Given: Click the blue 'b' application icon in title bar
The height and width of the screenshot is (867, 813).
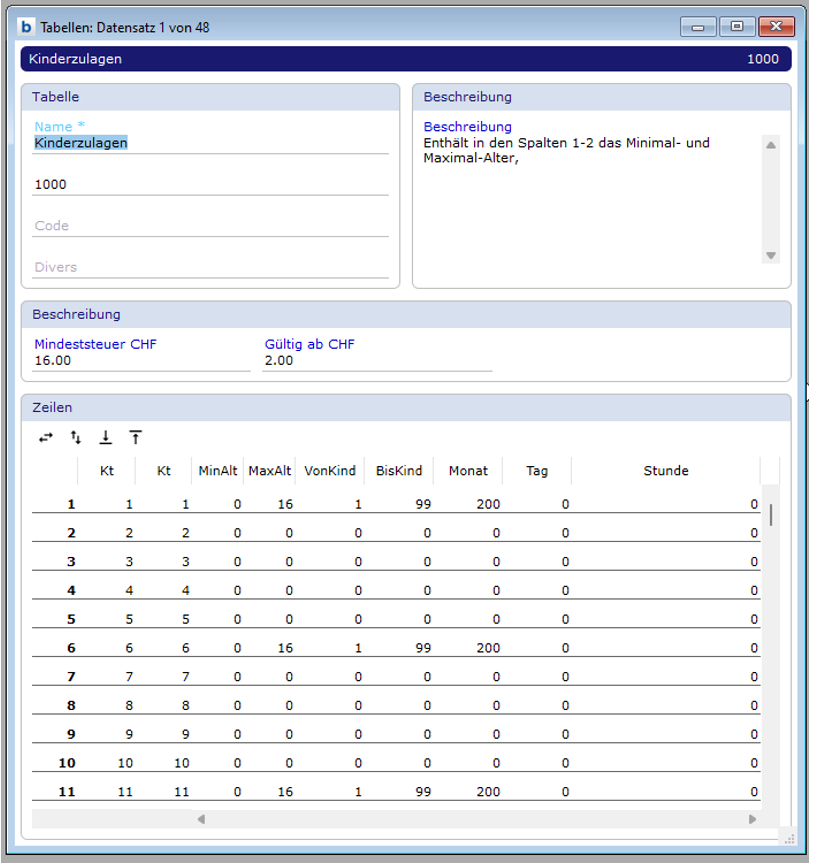Looking at the screenshot, I should [28, 27].
